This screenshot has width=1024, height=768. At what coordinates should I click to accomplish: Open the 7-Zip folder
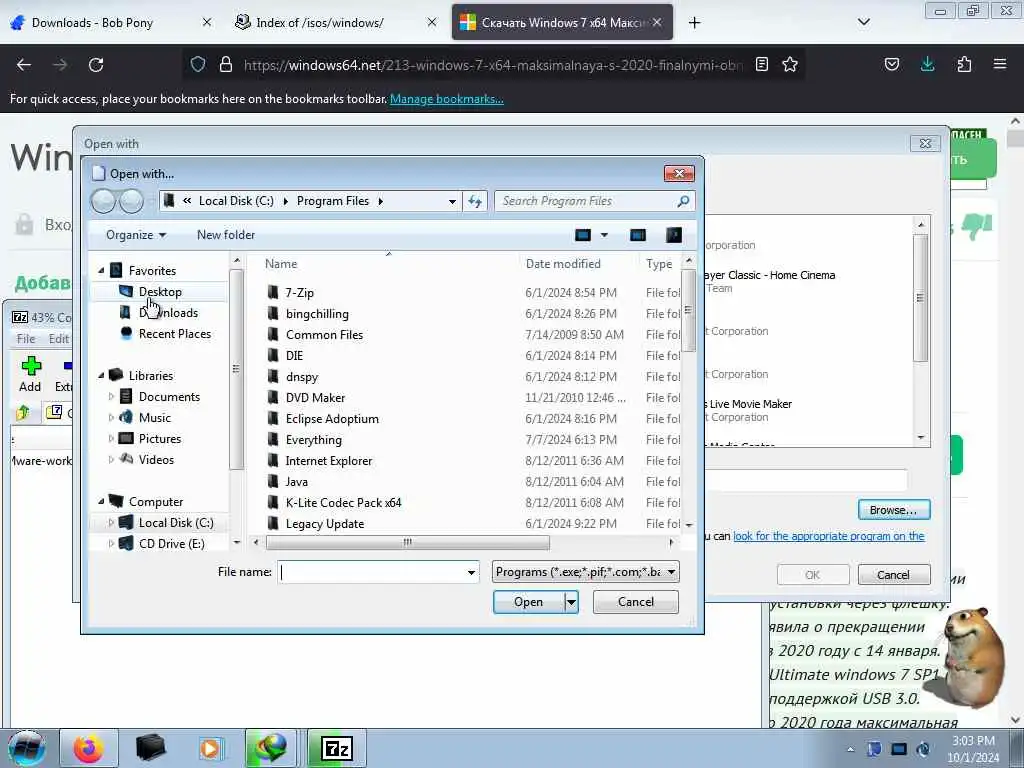pos(299,293)
